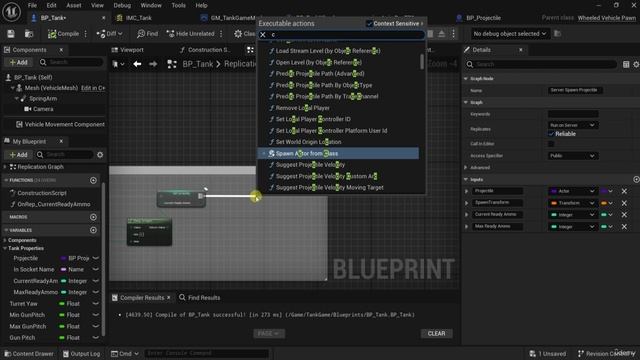Open Edit in C++ link
Viewport: 640px width, 360px height.
[x=93, y=88]
